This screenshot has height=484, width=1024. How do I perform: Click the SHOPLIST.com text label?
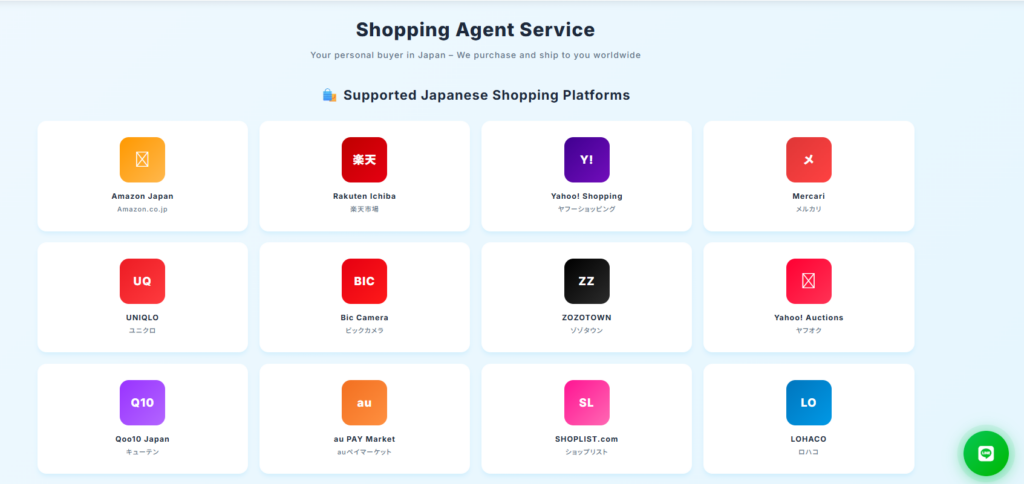pyautogui.click(x=586, y=438)
